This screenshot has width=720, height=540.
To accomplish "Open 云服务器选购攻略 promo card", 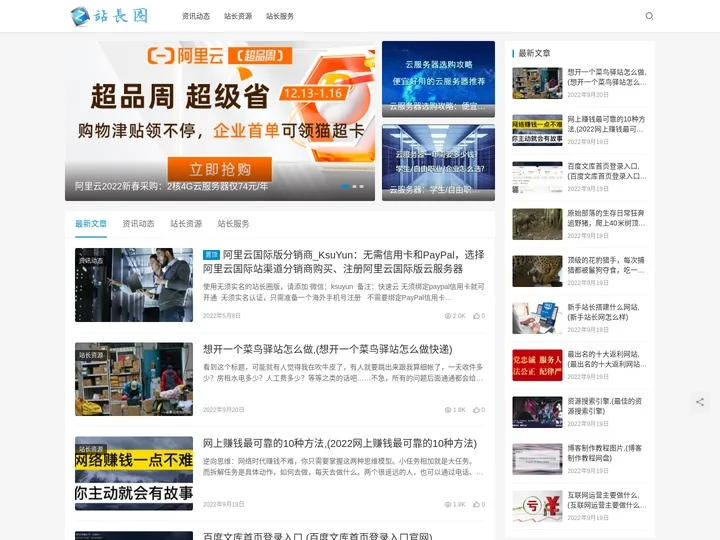I will tap(439, 79).
